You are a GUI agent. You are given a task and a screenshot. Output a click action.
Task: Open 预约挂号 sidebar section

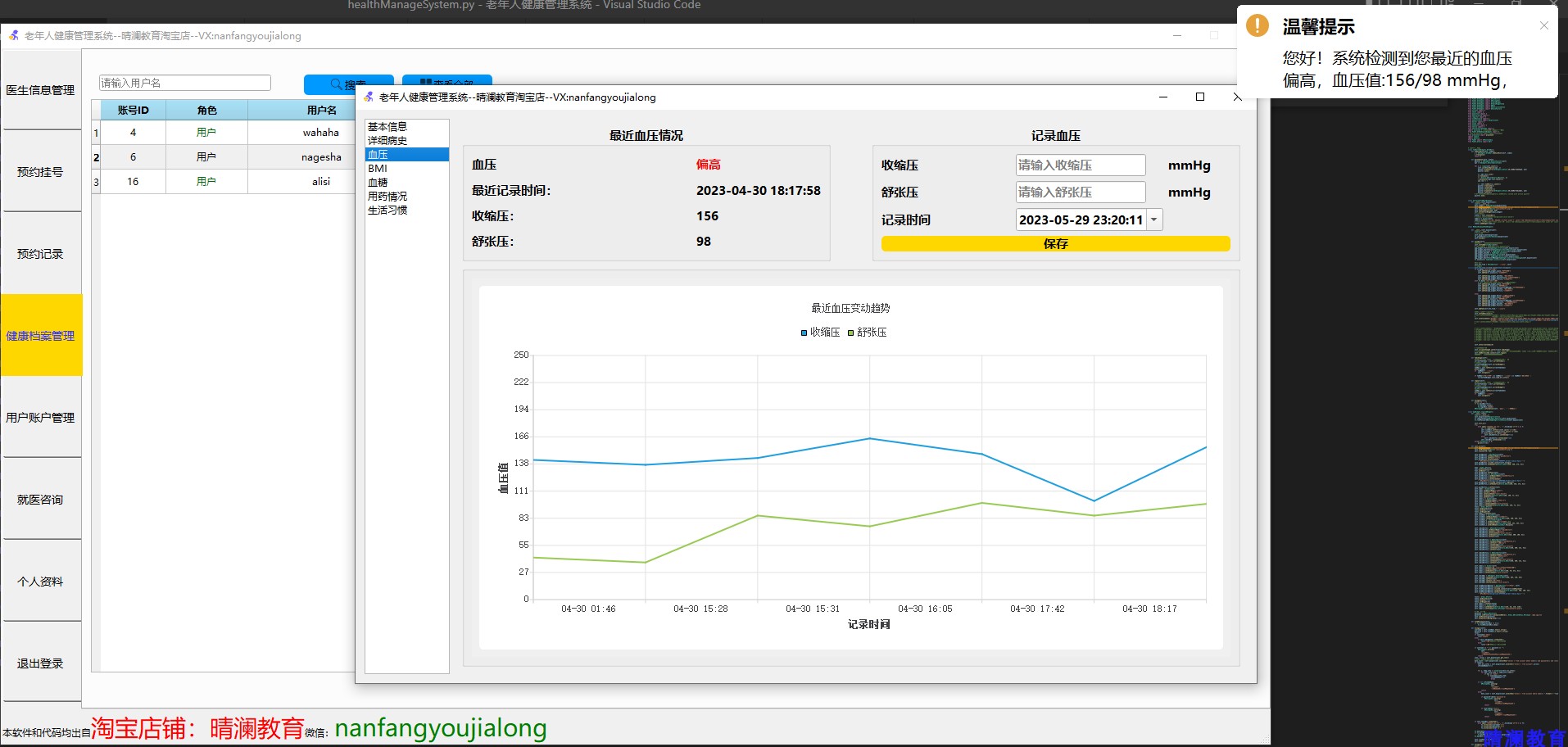pyautogui.click(x=40, y=172)
